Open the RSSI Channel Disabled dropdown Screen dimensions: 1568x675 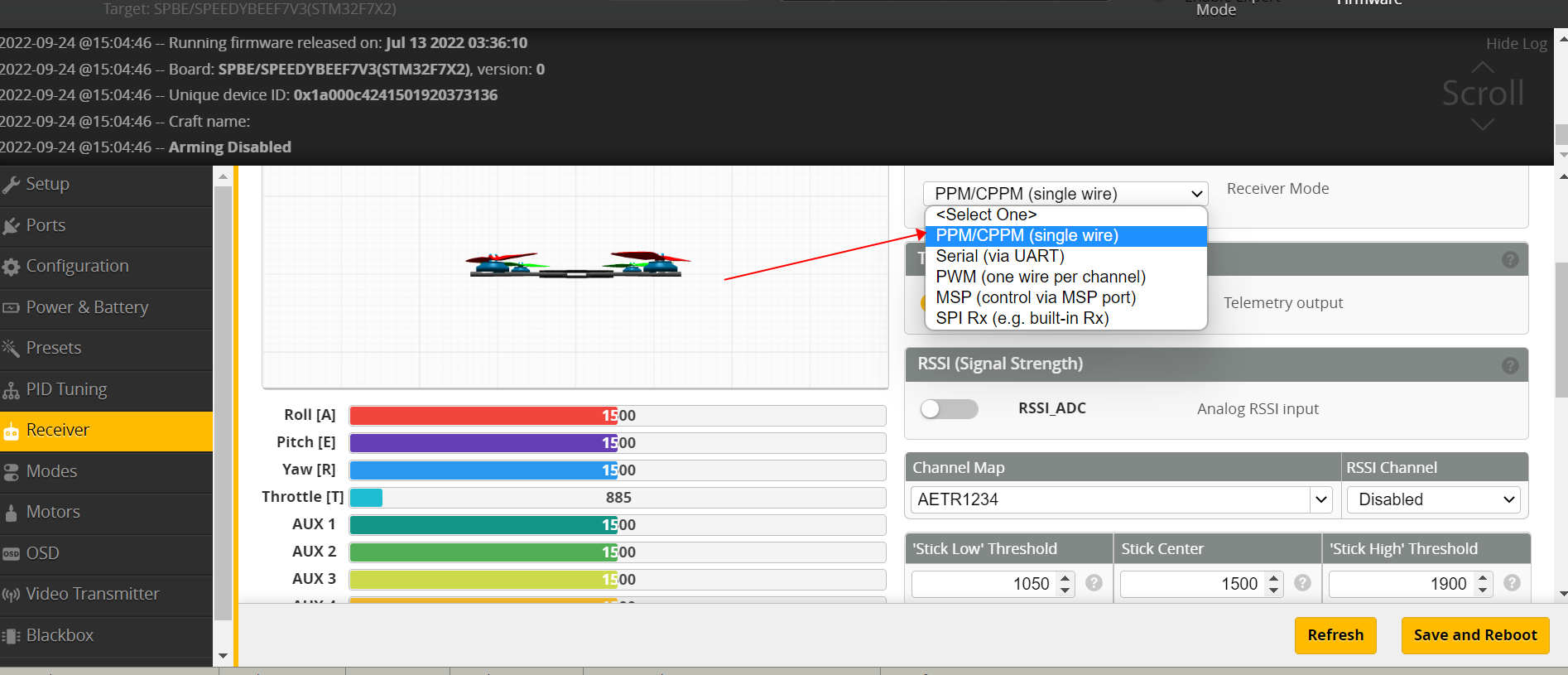click(1434, 499)
